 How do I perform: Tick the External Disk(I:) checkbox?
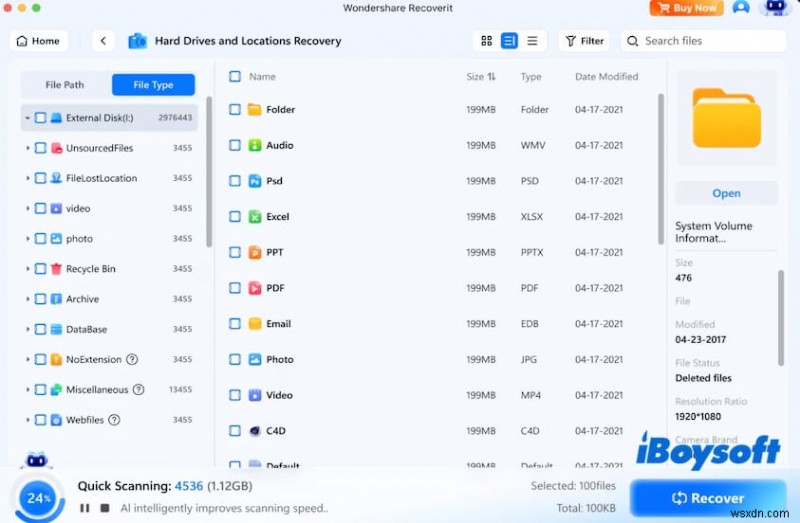tap(40, 118)
